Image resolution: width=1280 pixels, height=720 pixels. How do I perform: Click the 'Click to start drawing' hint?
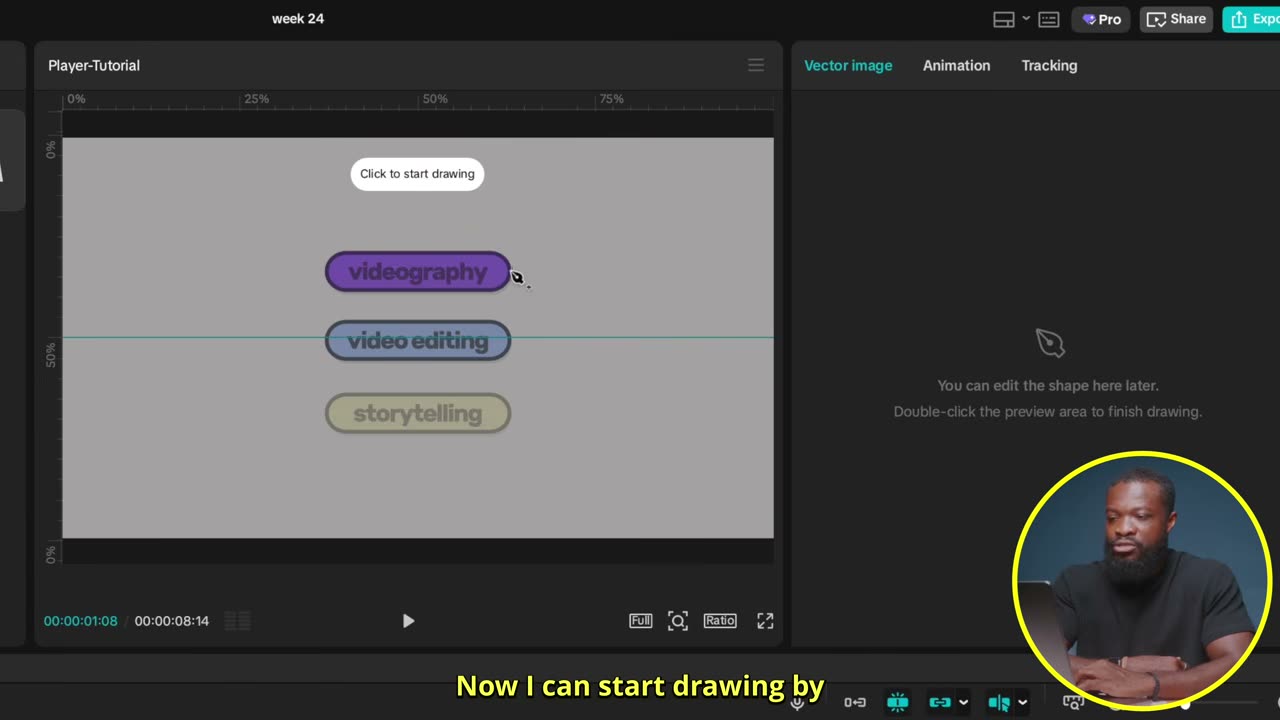[x=417, y=174]
